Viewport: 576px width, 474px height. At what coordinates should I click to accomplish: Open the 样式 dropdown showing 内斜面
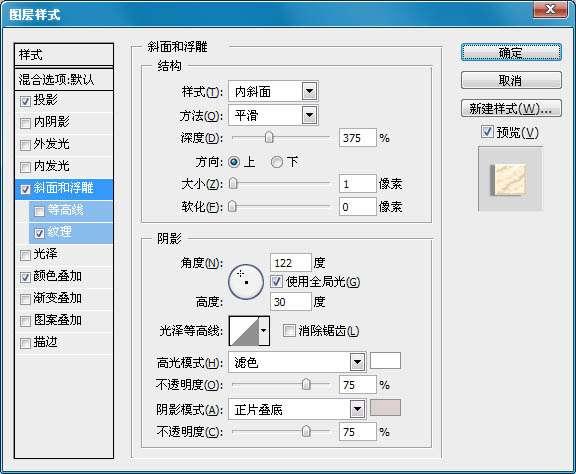pyautogui.click(x=273, y=91)
